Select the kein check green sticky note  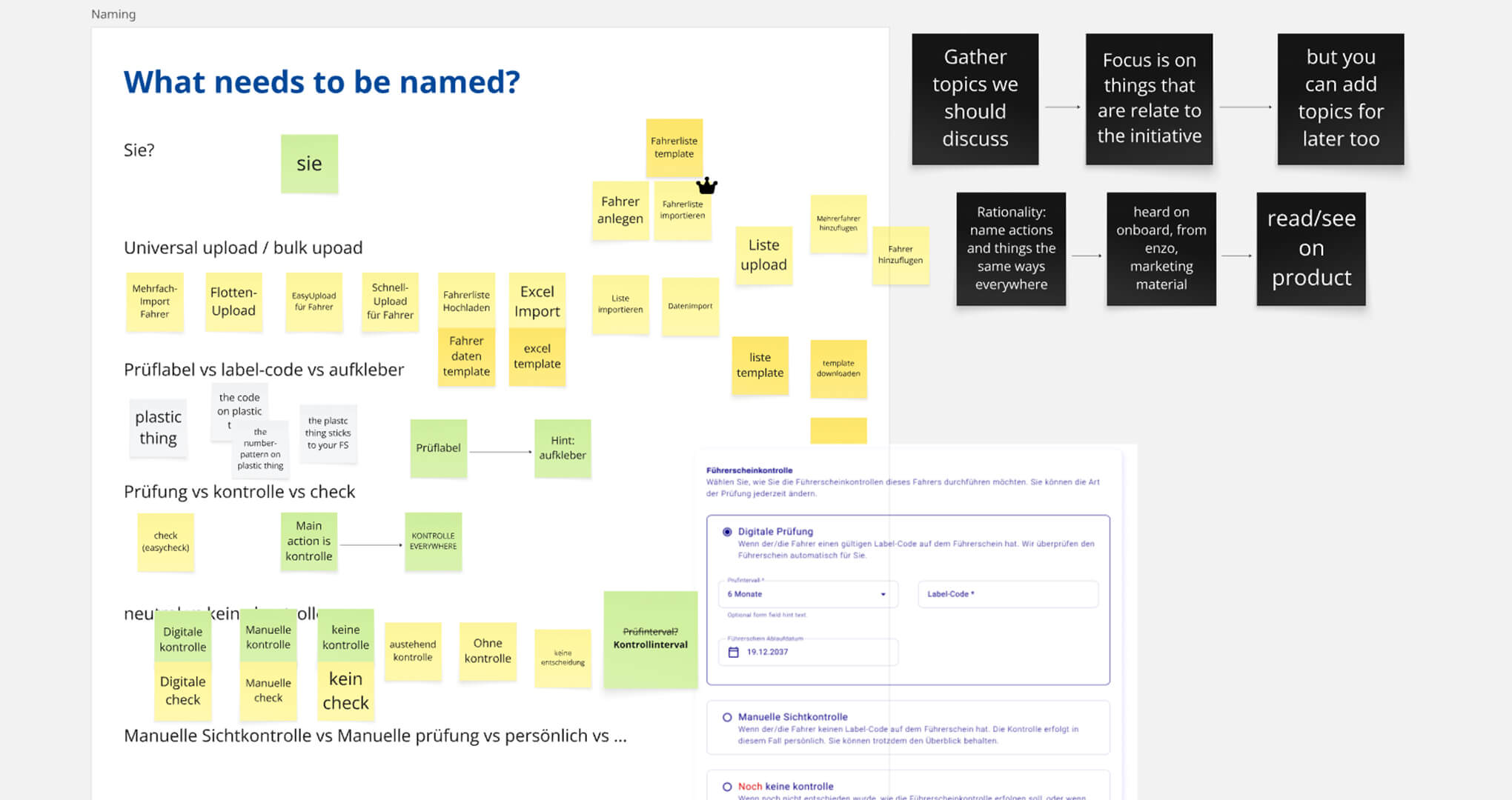(345, 690)
